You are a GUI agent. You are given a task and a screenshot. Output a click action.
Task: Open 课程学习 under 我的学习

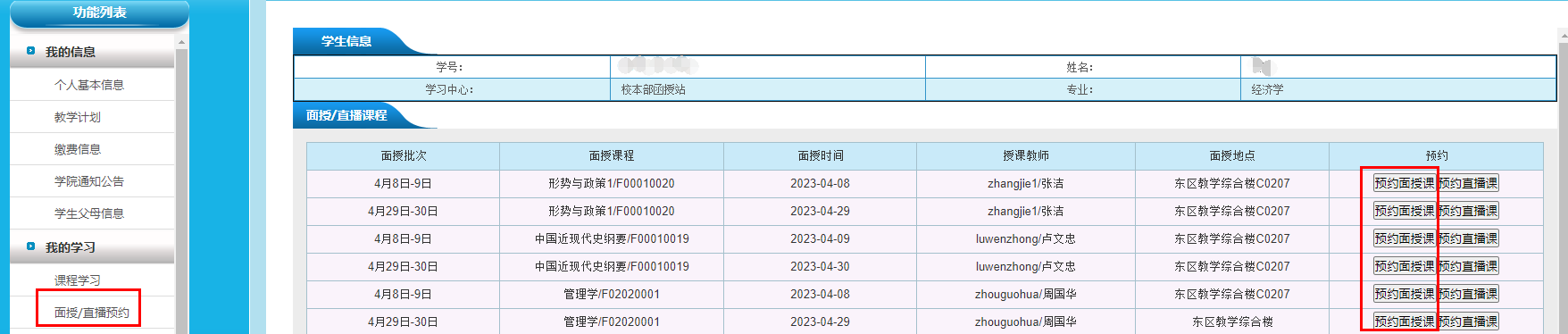coord(78,280)
